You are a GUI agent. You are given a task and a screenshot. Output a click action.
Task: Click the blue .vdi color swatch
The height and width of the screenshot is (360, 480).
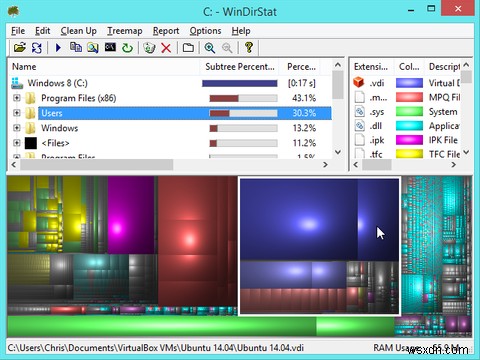[x=409, y=83]
